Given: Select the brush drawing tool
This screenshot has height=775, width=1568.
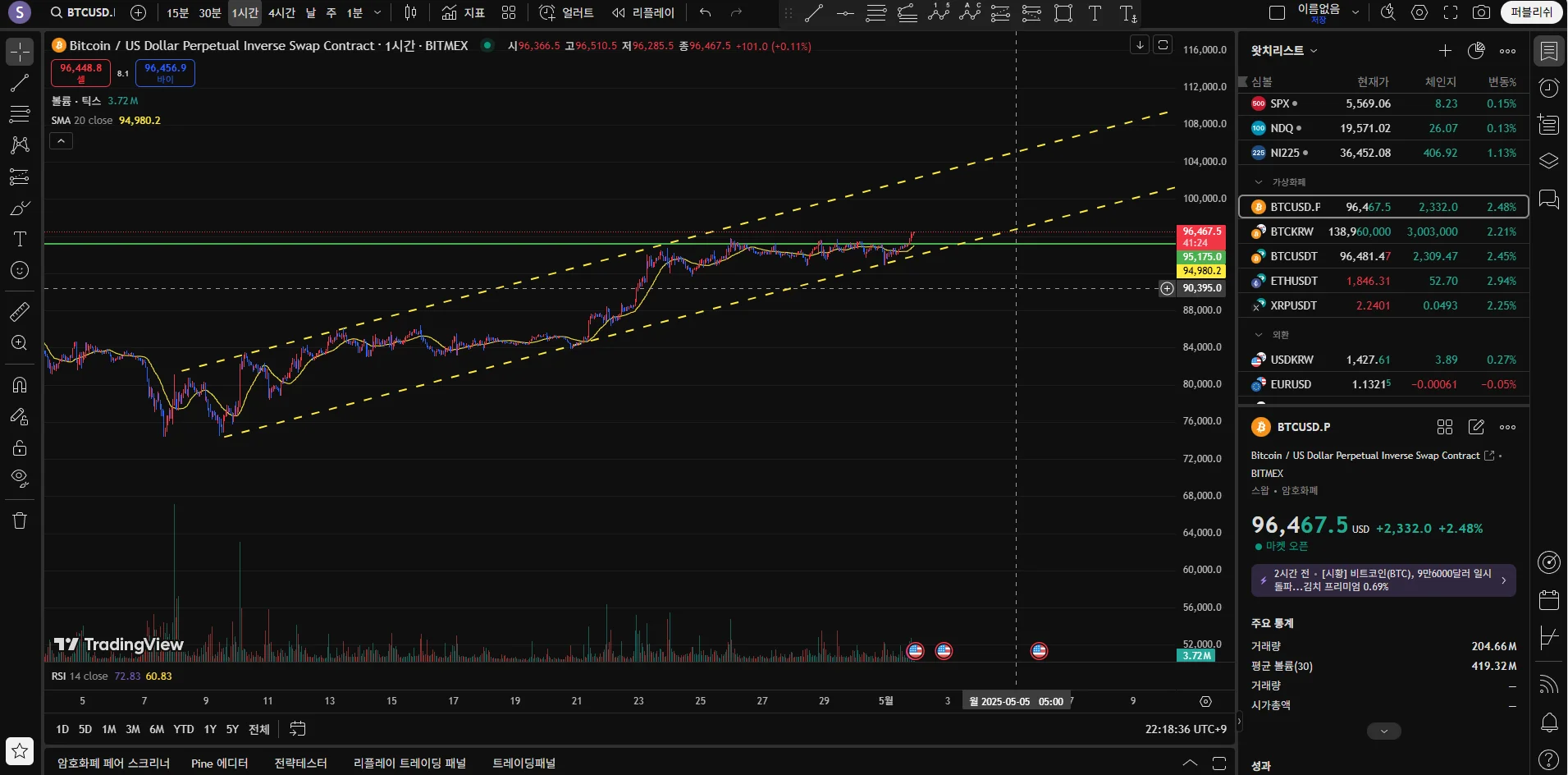Looking at the screenshot, I should pyautogui.click(x=20, y=208).
